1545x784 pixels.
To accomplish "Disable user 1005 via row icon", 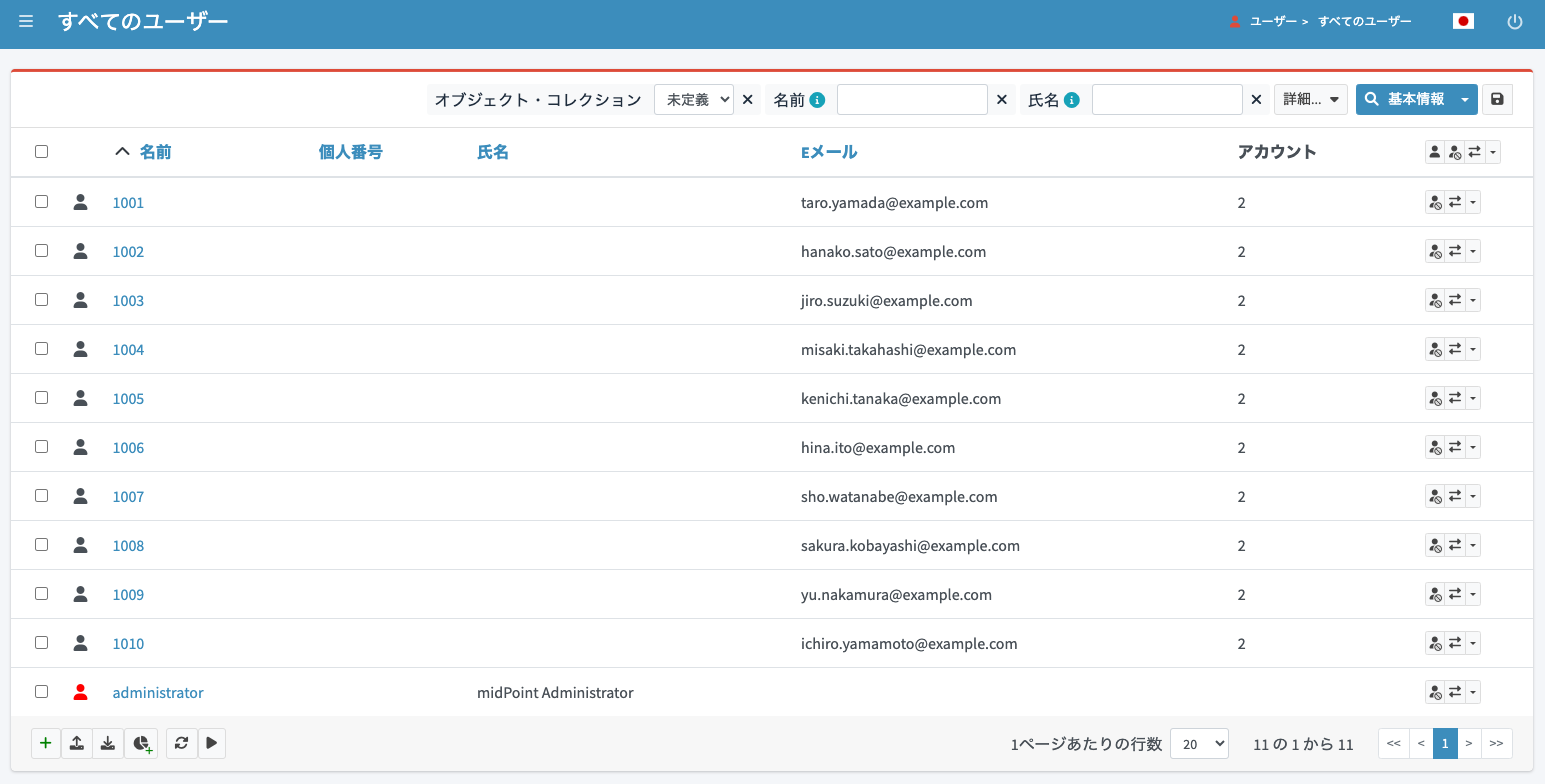I will (x=1435, y=399).
